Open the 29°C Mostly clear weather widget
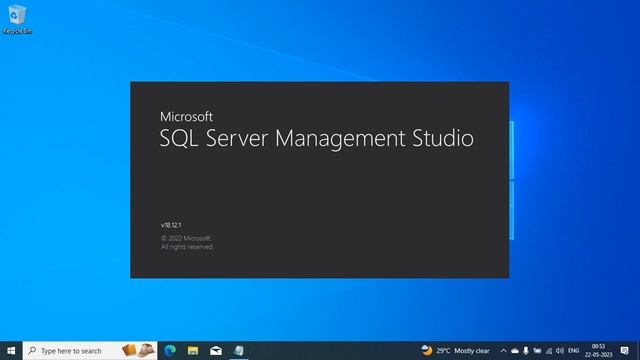 [455, 351]
